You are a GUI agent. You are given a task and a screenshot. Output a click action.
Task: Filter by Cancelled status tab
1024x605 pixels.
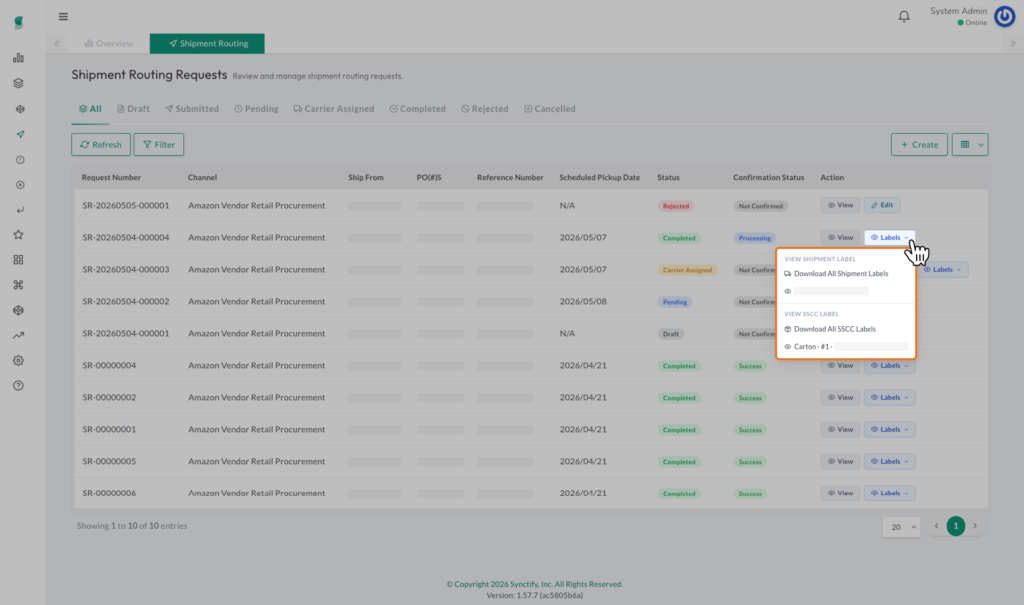[x=549, y=109]
